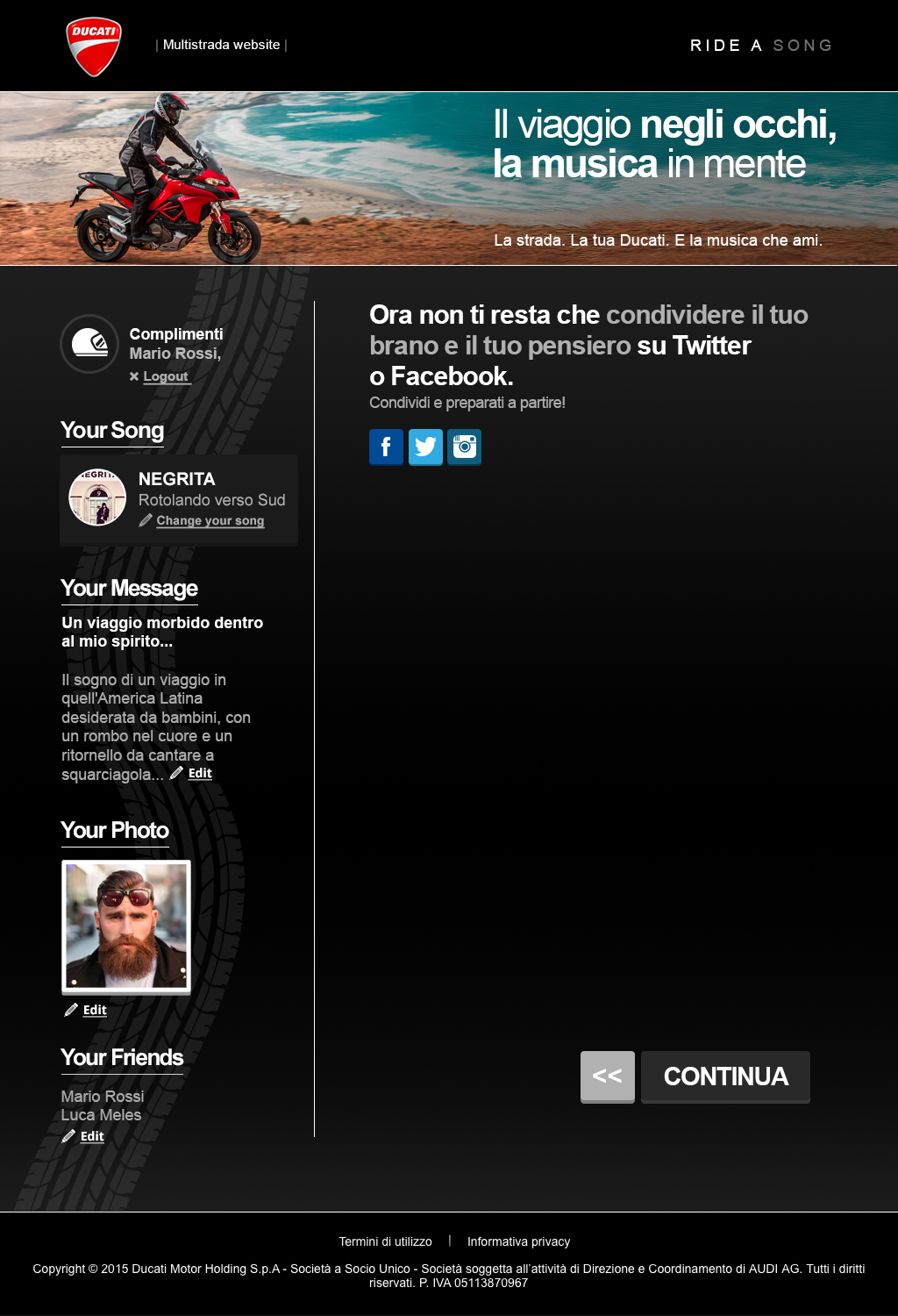
Task: Click pencil icon next to message Edit
Action: tap(176, 773)
